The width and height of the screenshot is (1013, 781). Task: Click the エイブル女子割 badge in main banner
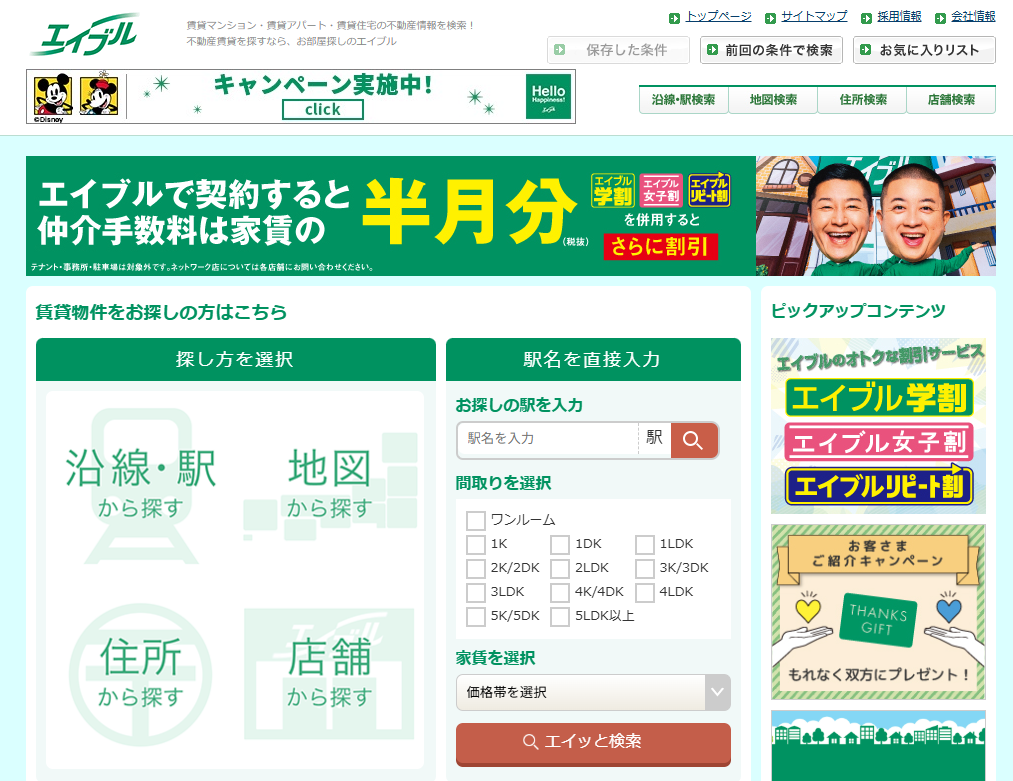coord(661,190)
